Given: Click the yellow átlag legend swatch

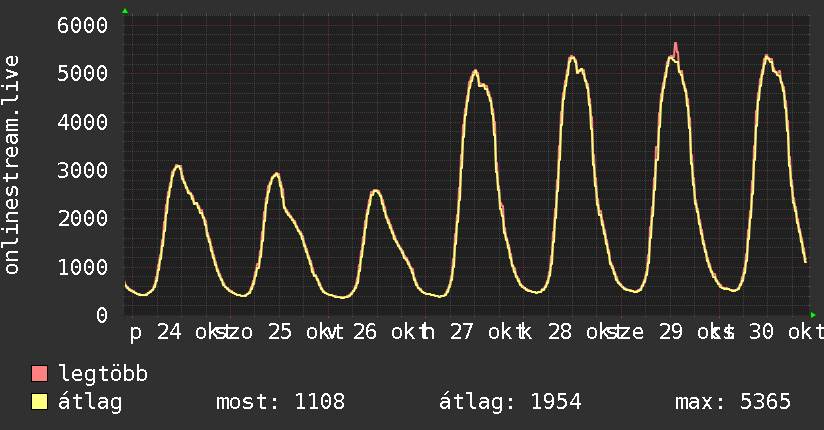Looking at the screenshot, I should 39,402.
